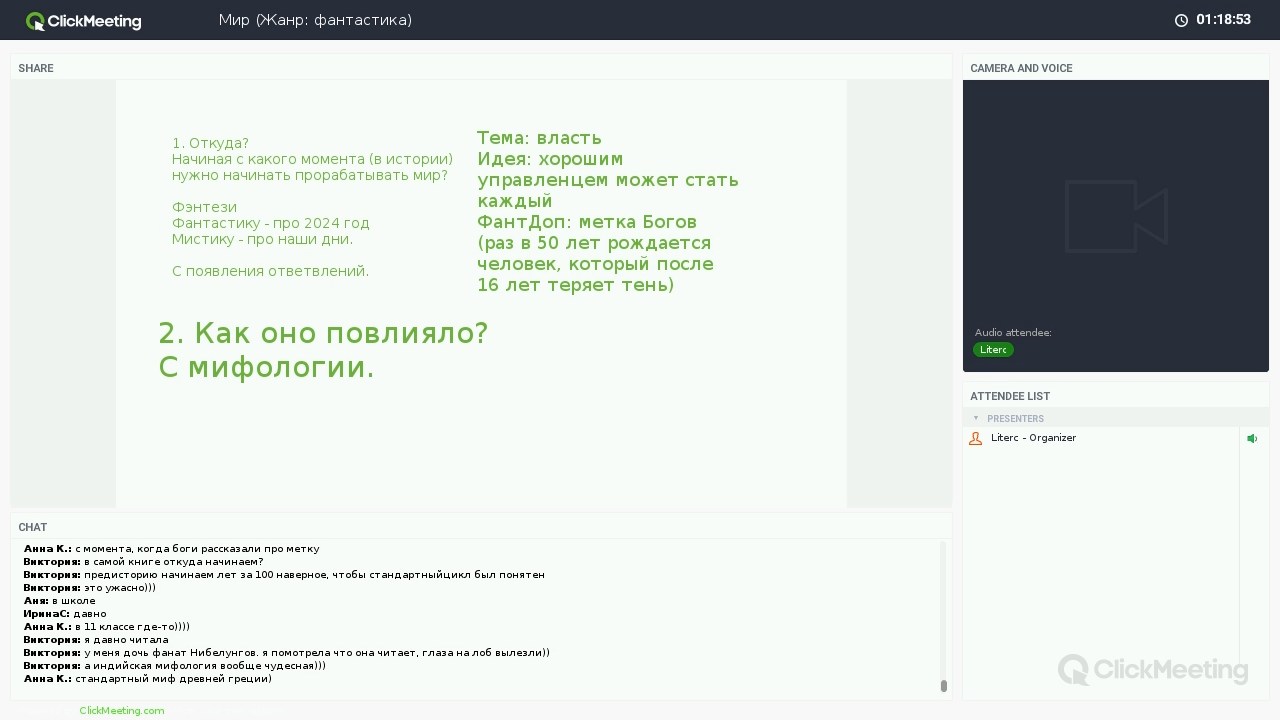Screen dimensions: 1280x720
Task: Click the ClickMeeting logo in header
Action: coord(84,21)
